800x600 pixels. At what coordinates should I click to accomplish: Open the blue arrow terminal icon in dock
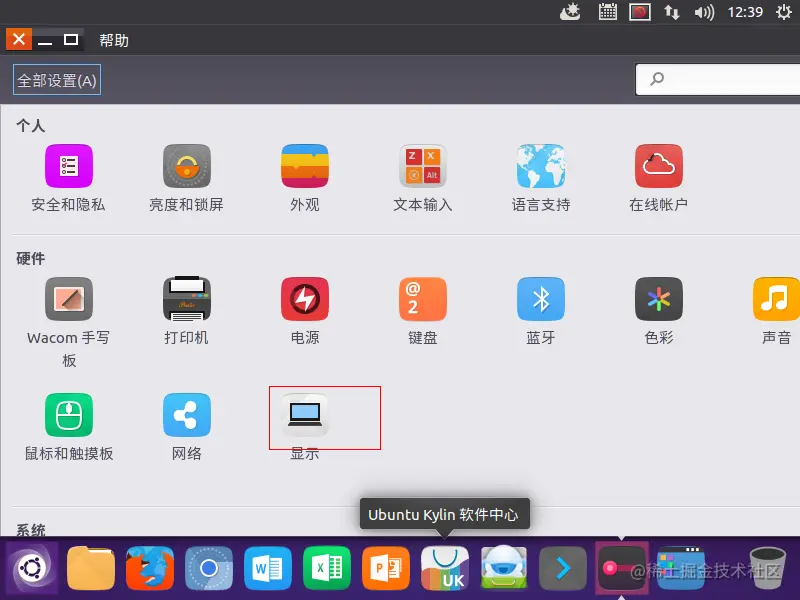click(563, 568)
